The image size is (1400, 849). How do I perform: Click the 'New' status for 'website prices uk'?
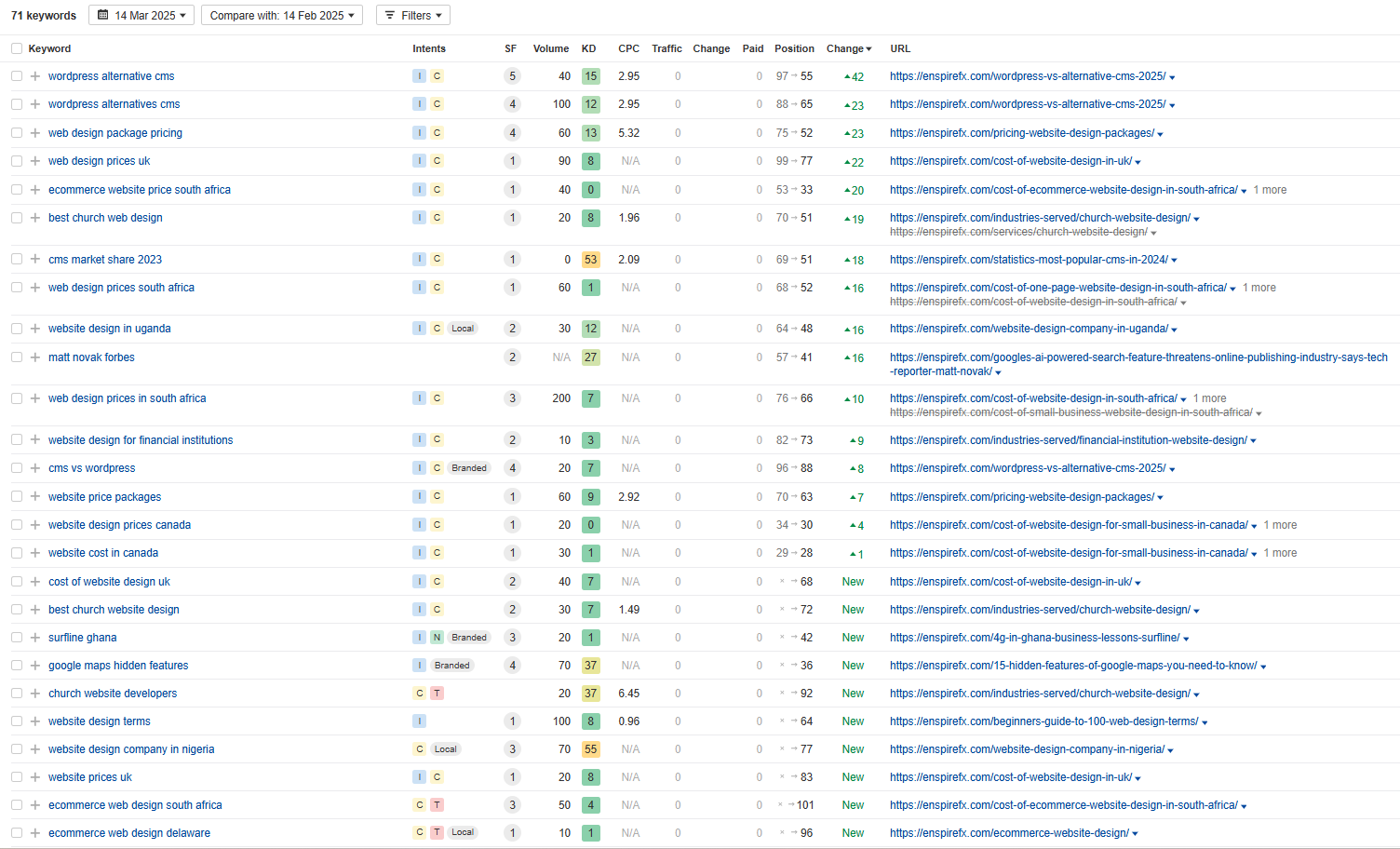point(853,777)
